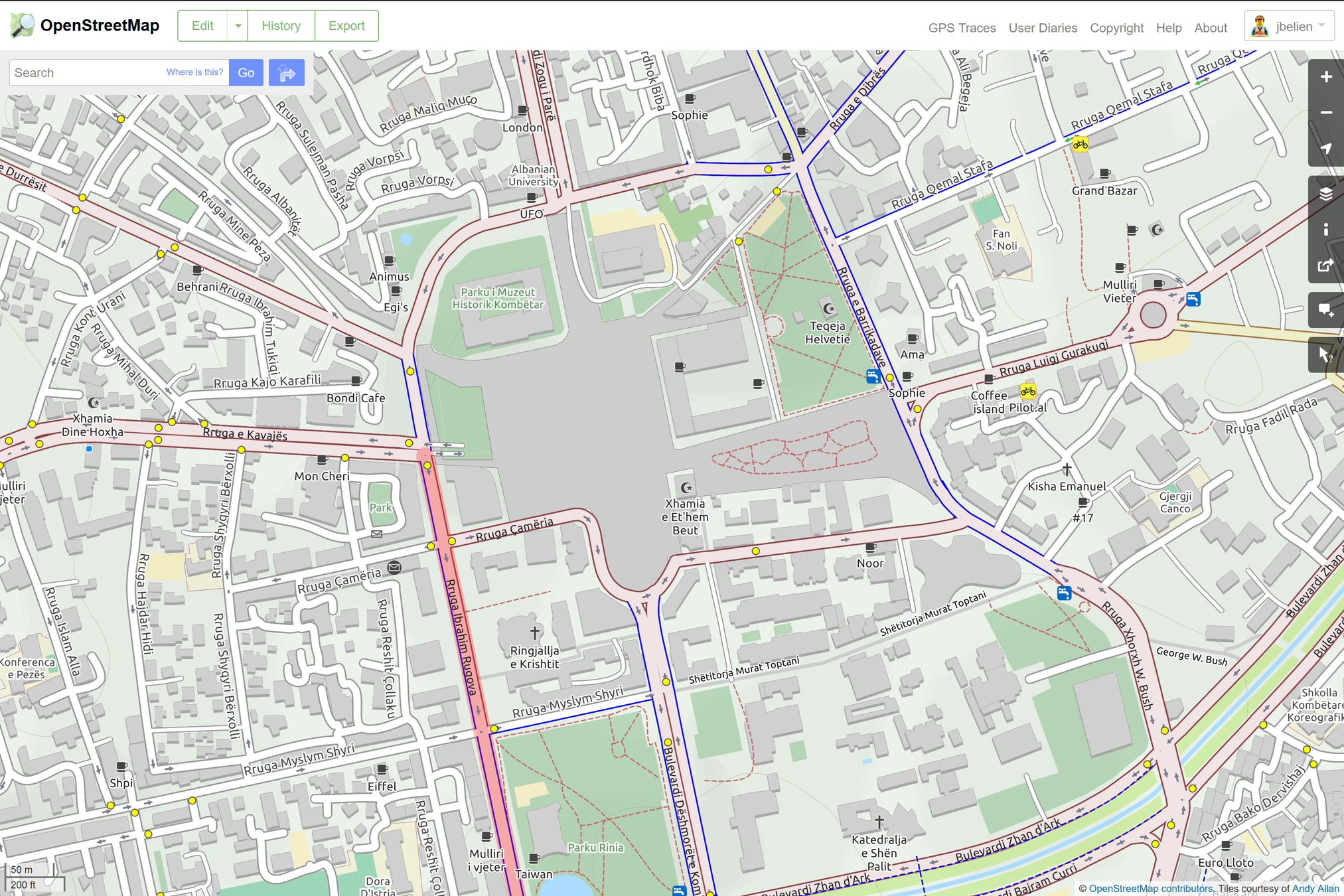Image resolution: width=1344 pixels, height=896 pixels.
Task: Click the OpenStreetMap logo
Action: pyautogui.click(x=86, y=26)
